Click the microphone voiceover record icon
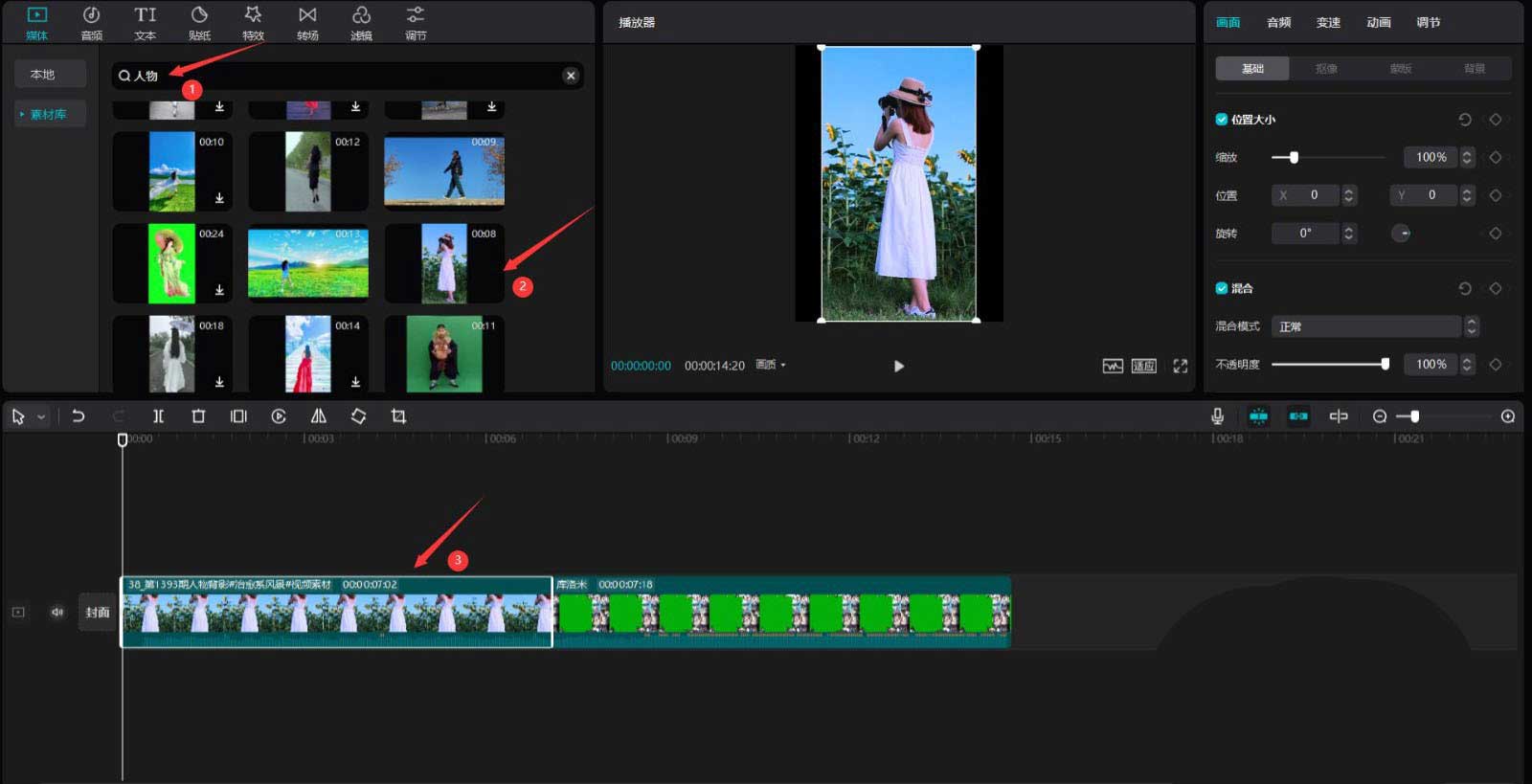 1217,416
